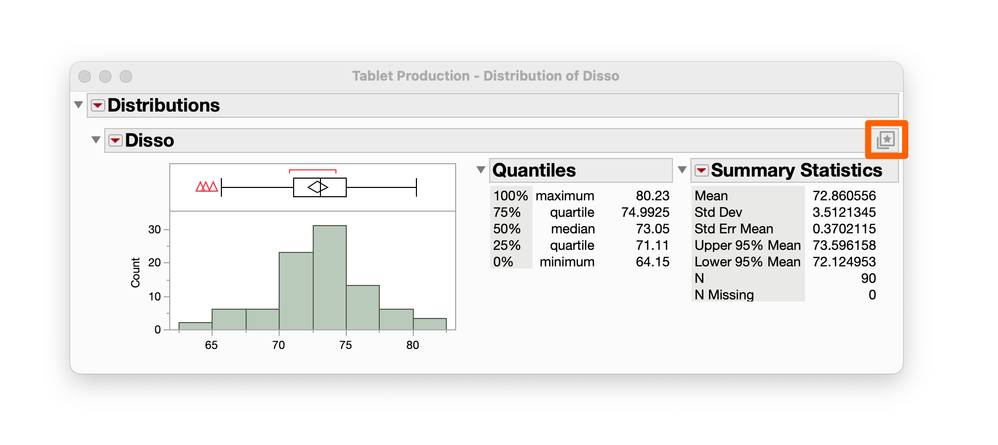Open the Disso red triangle menu
Image resolution: width=998 pixels, height=445 pixels.
pyautogui.click(x=115, y=141)
